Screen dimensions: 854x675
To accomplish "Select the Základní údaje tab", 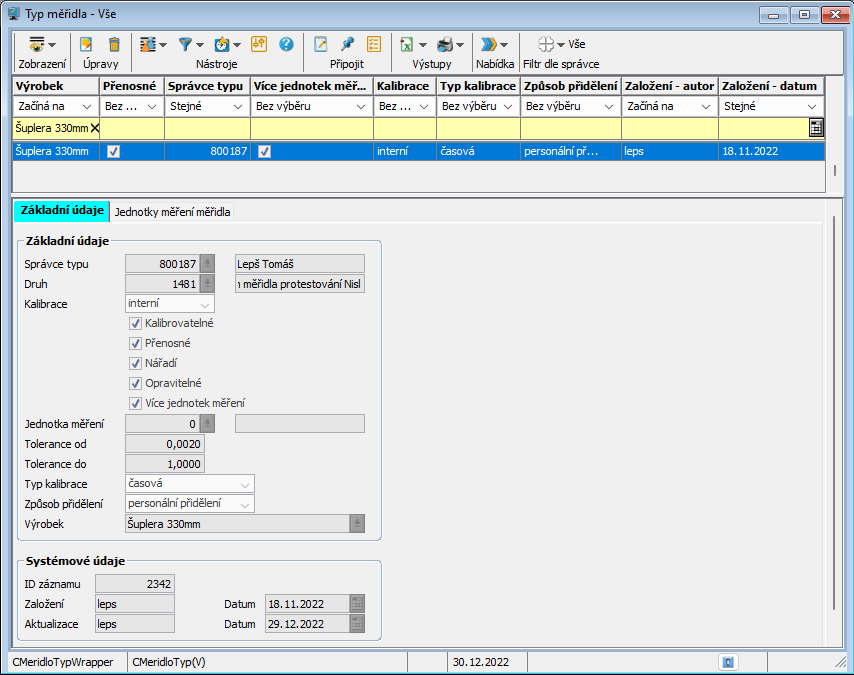I will [60, 212].
